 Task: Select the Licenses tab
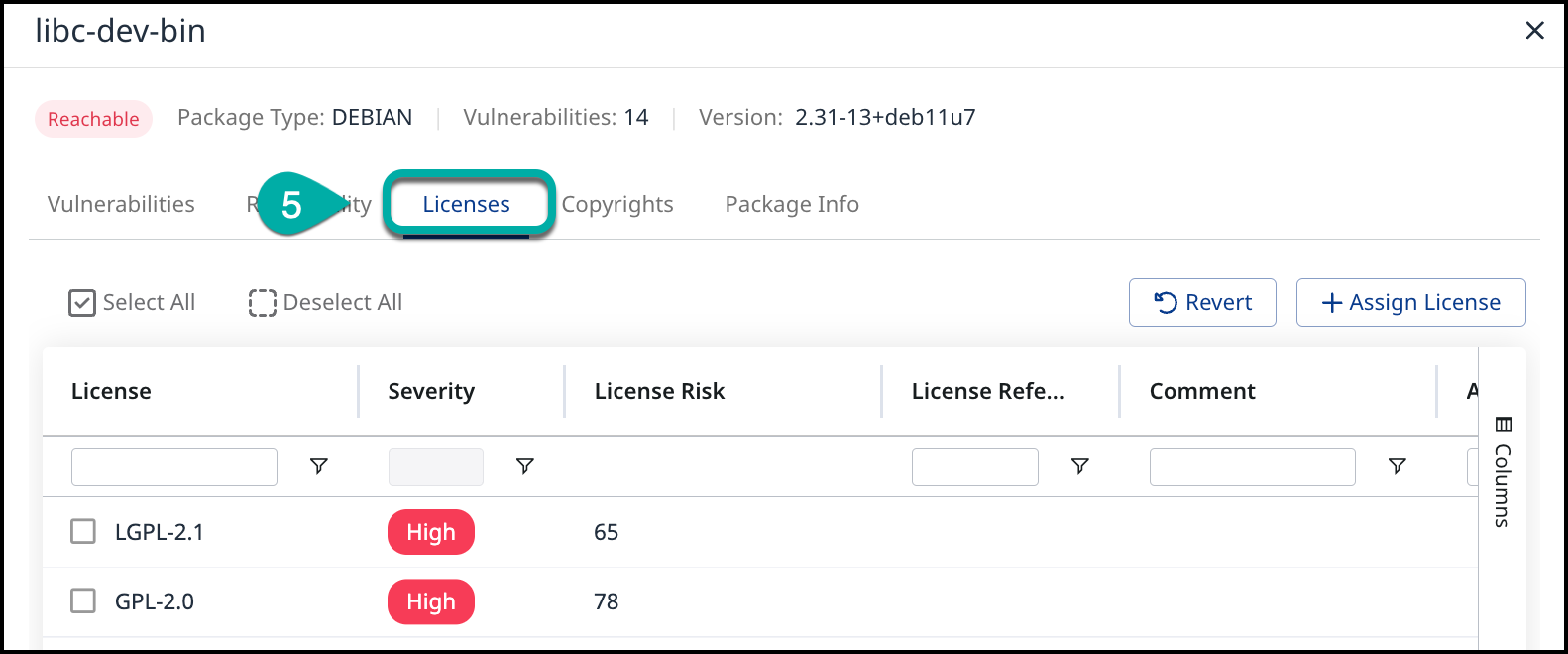click(466, 205)
